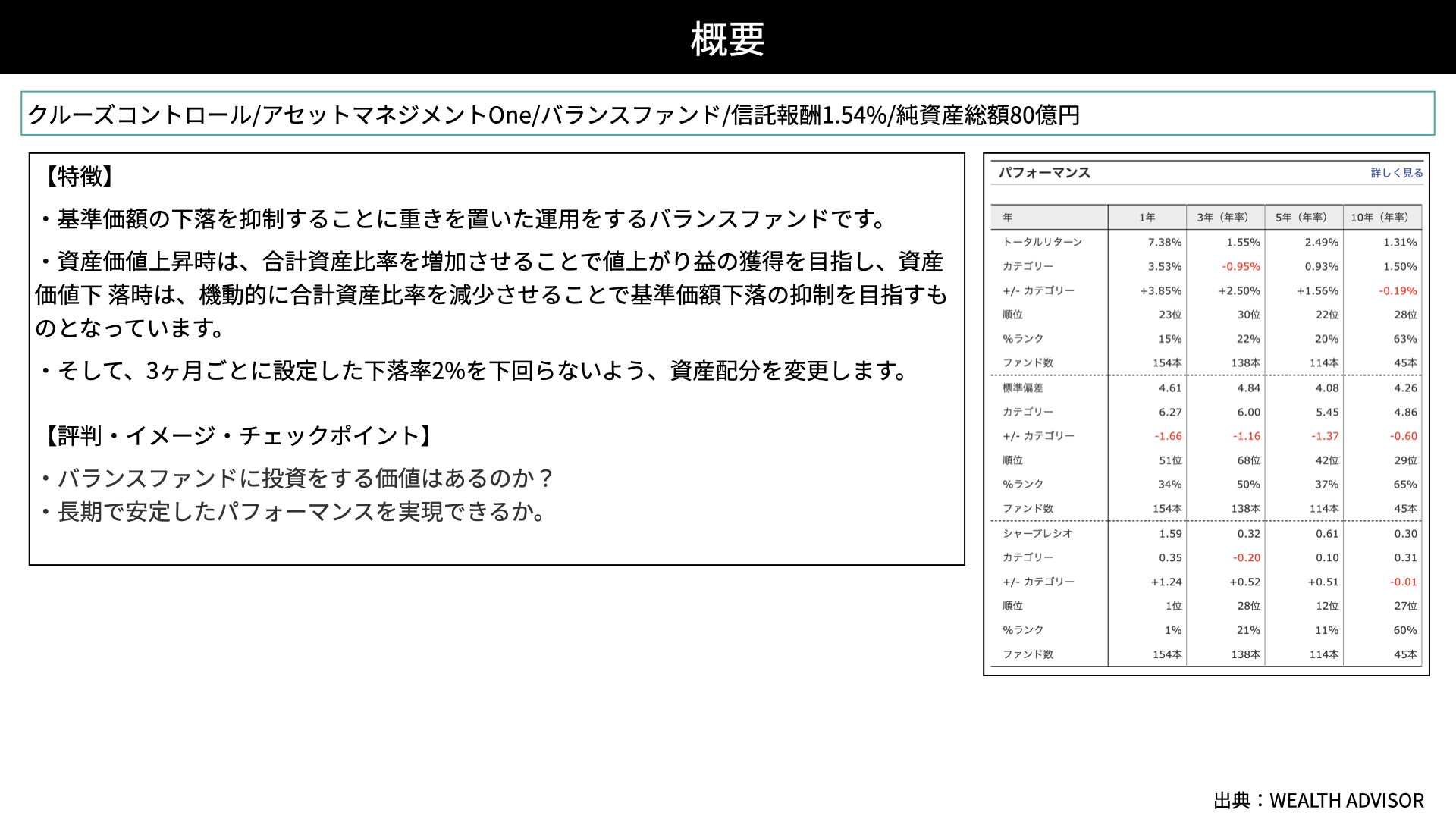Click the 詳しく見る link in the performance panel
This screenshot has width=1456, height=819.
pyautogui.click(x=1396, y=173)
